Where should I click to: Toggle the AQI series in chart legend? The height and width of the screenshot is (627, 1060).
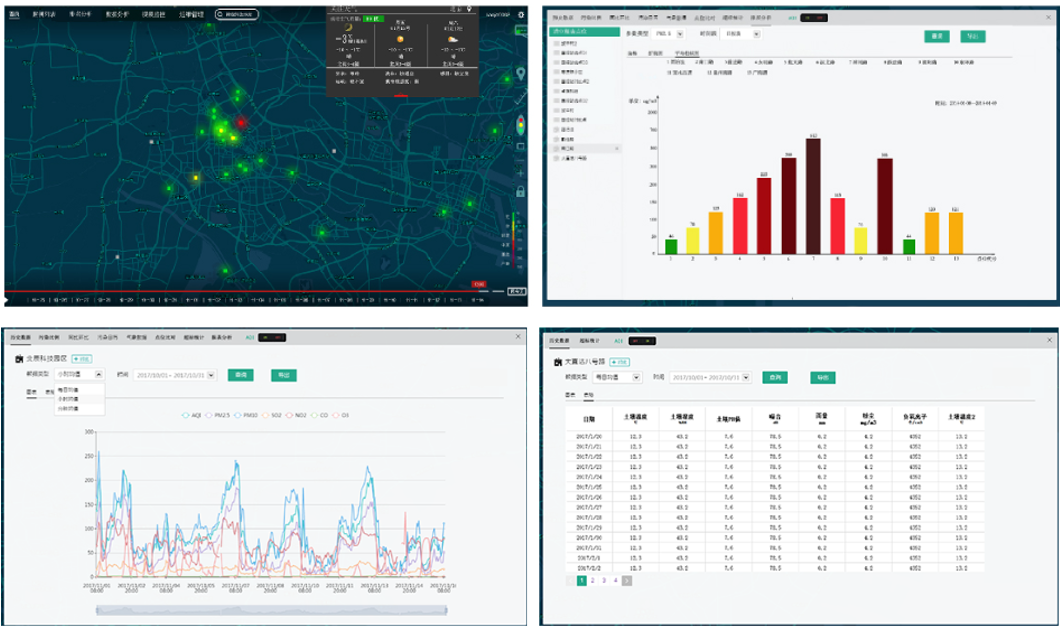[191, 415]
